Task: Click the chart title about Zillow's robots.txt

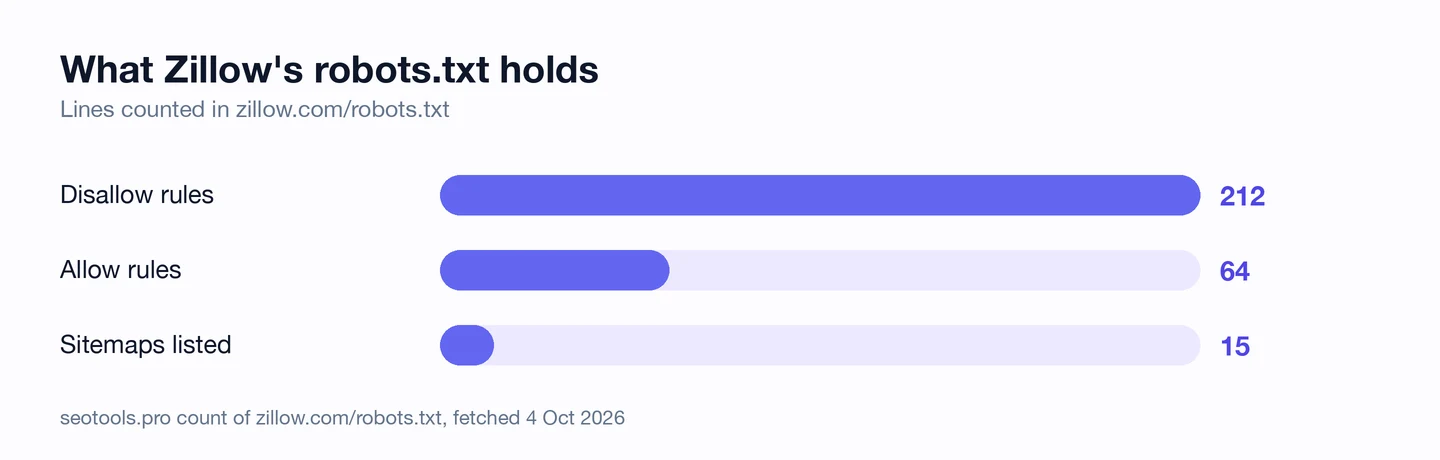Action: [329, 70]
